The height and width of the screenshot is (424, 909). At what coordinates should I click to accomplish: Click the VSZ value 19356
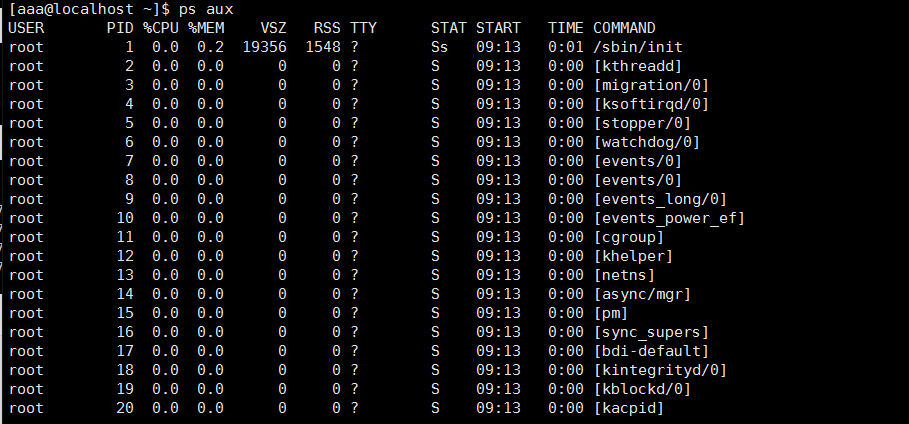[x=264, y=47]
